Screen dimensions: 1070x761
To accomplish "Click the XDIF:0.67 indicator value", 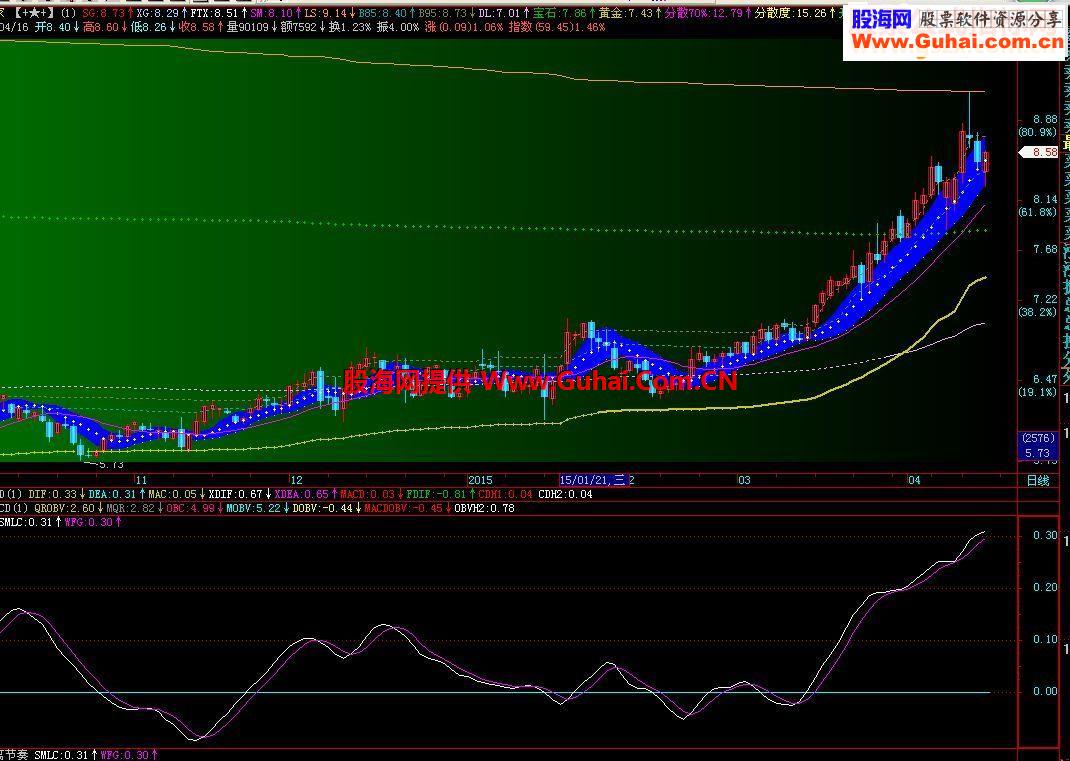I will [x=235, y=494].
